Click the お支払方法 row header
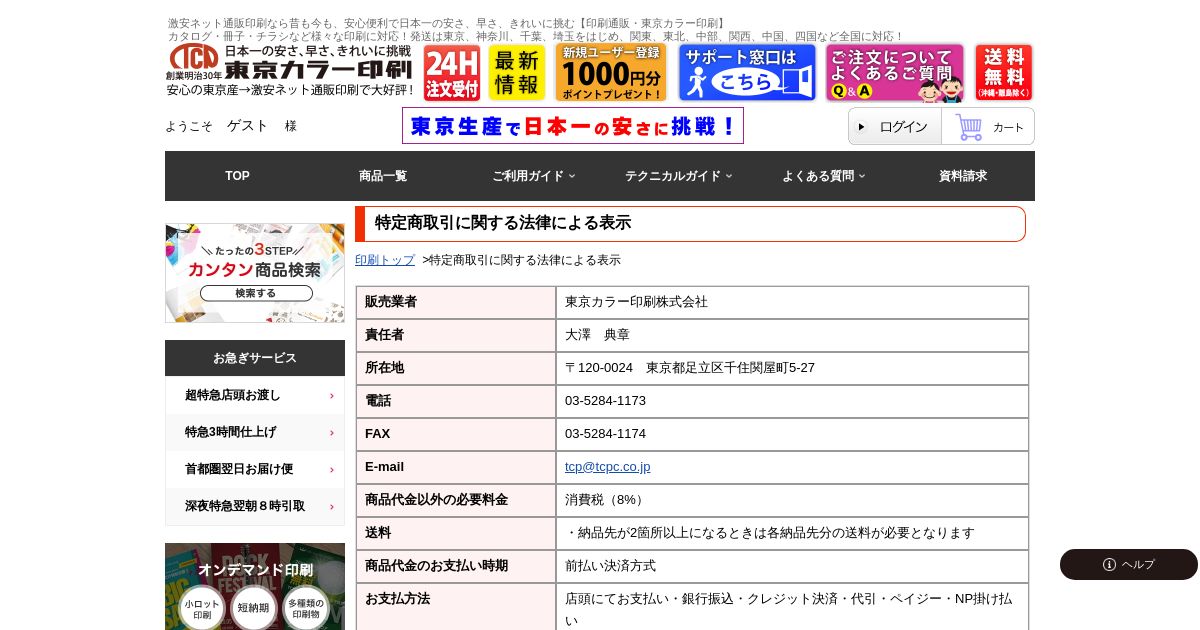 point(456,607)
